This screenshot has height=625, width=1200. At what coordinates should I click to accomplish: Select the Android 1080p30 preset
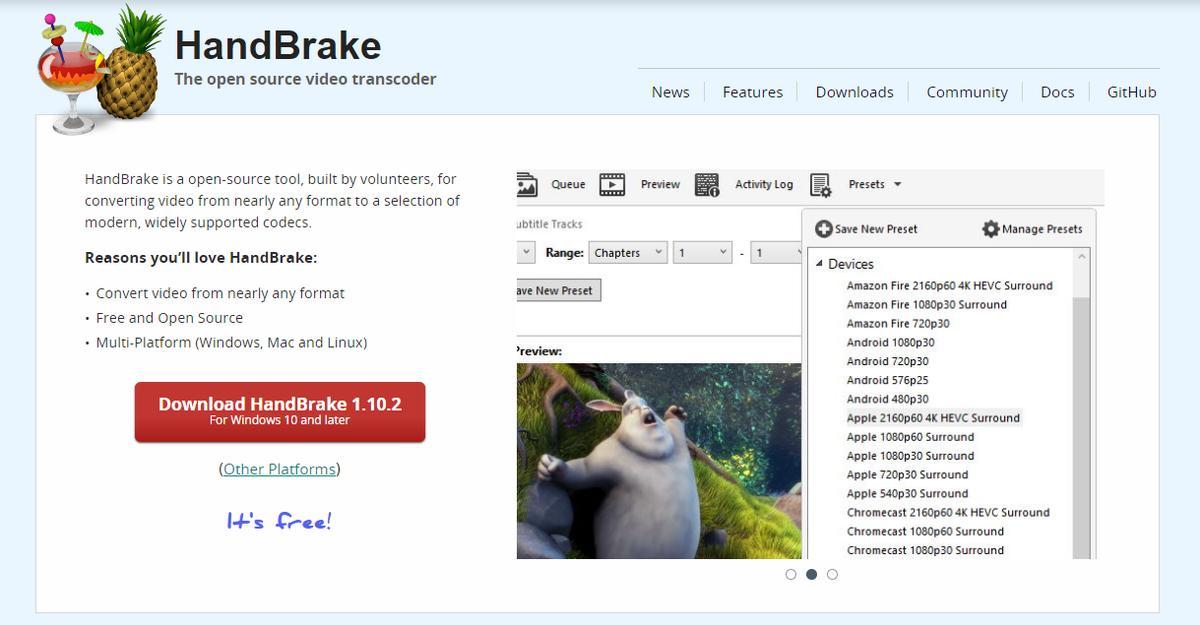890,342
